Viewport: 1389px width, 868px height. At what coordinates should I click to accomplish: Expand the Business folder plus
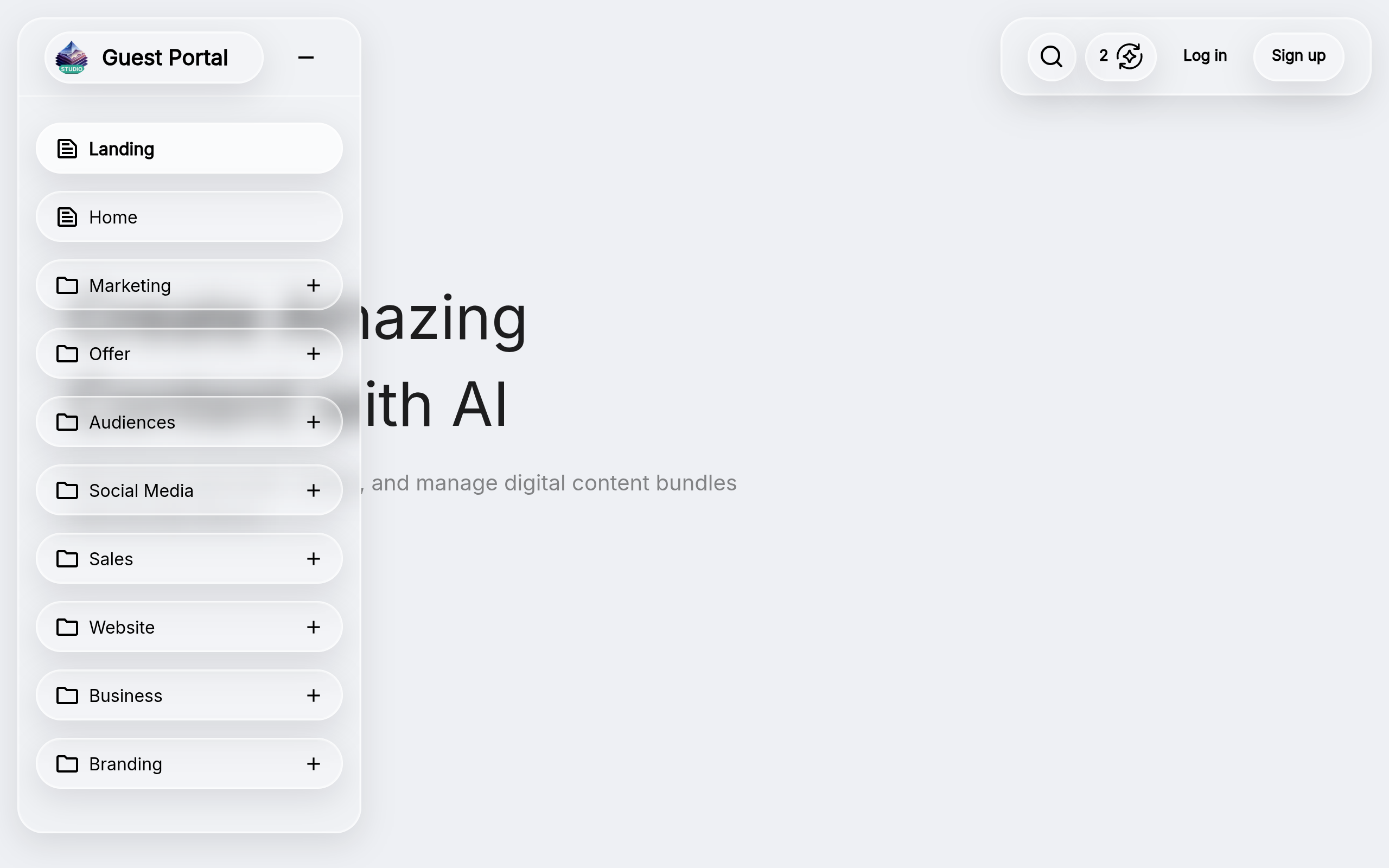314,695
